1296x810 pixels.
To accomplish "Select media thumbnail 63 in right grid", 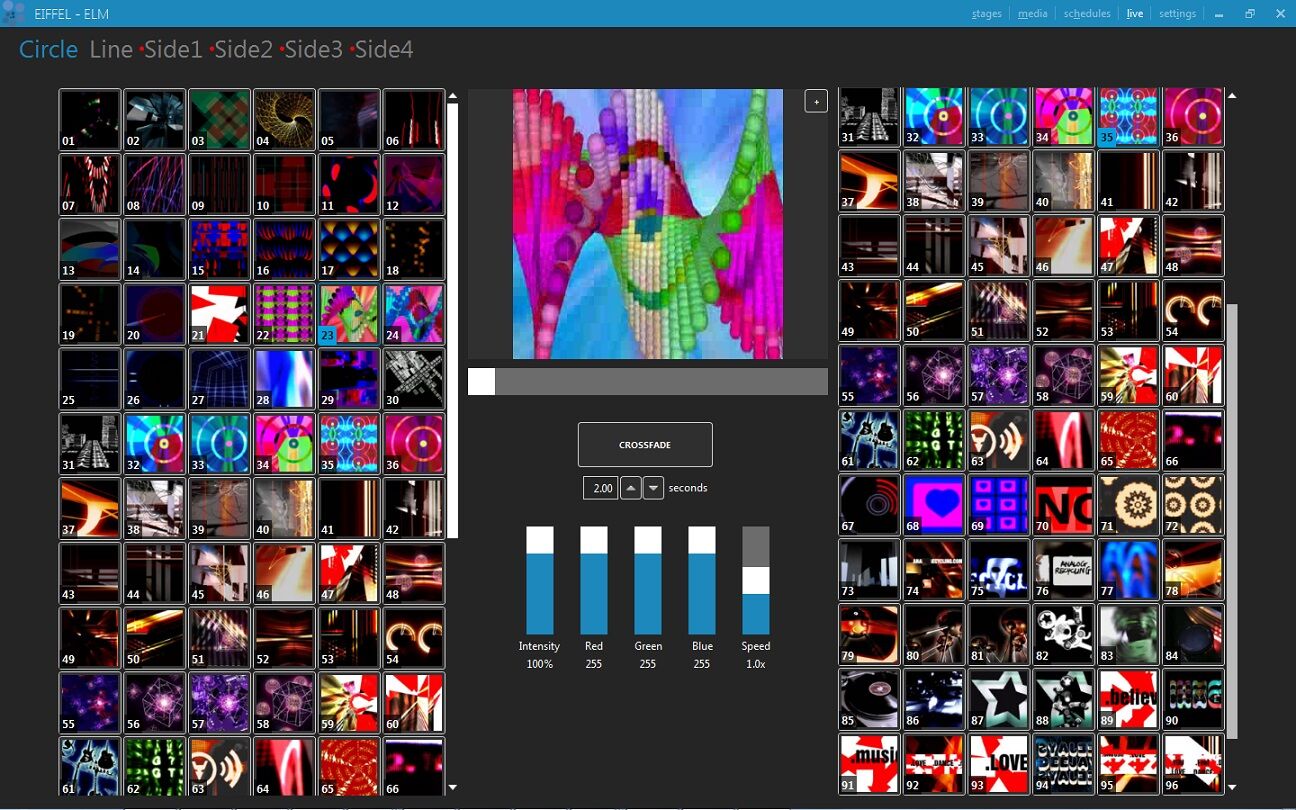I will [x=999, y=441].
